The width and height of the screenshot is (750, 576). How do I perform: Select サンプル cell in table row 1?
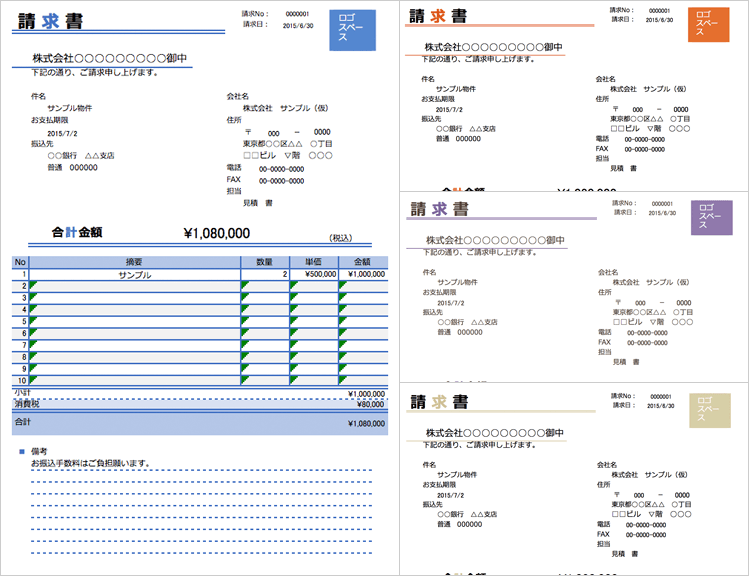pos(134,275)
